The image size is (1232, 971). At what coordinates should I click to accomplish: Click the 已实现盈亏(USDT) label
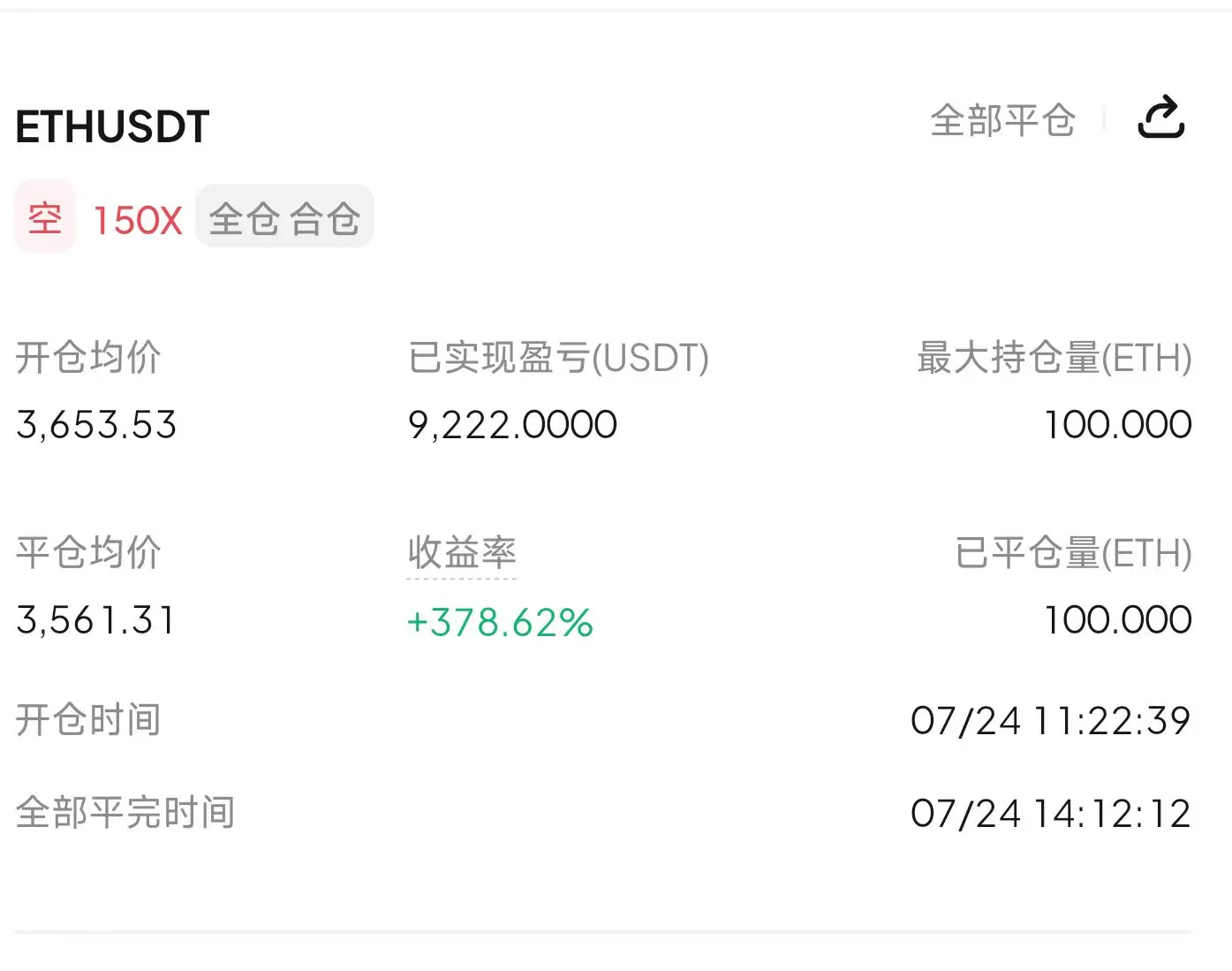[x=558, y=358]
